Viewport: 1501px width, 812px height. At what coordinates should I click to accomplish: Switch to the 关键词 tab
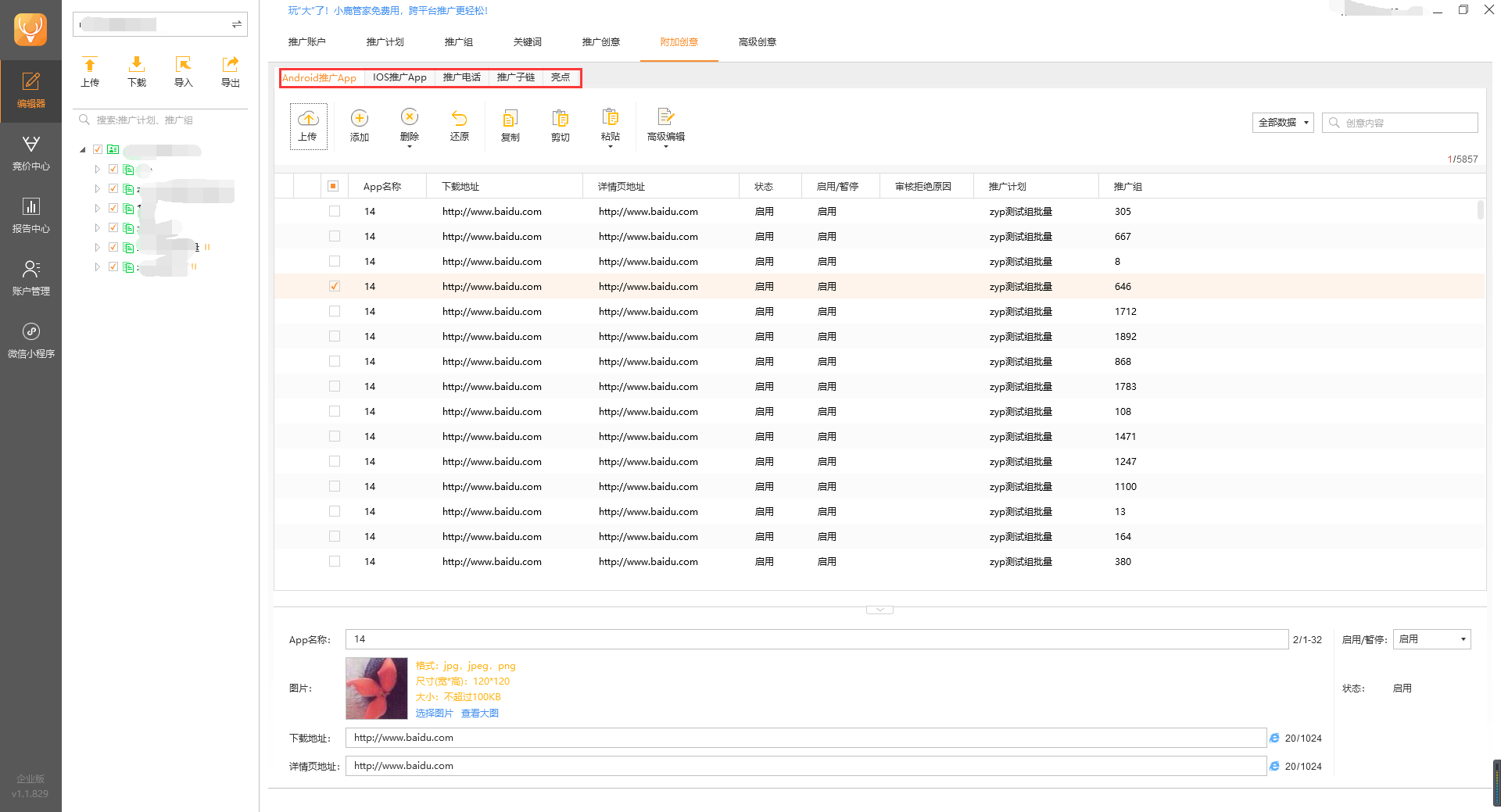pos(528,42)
